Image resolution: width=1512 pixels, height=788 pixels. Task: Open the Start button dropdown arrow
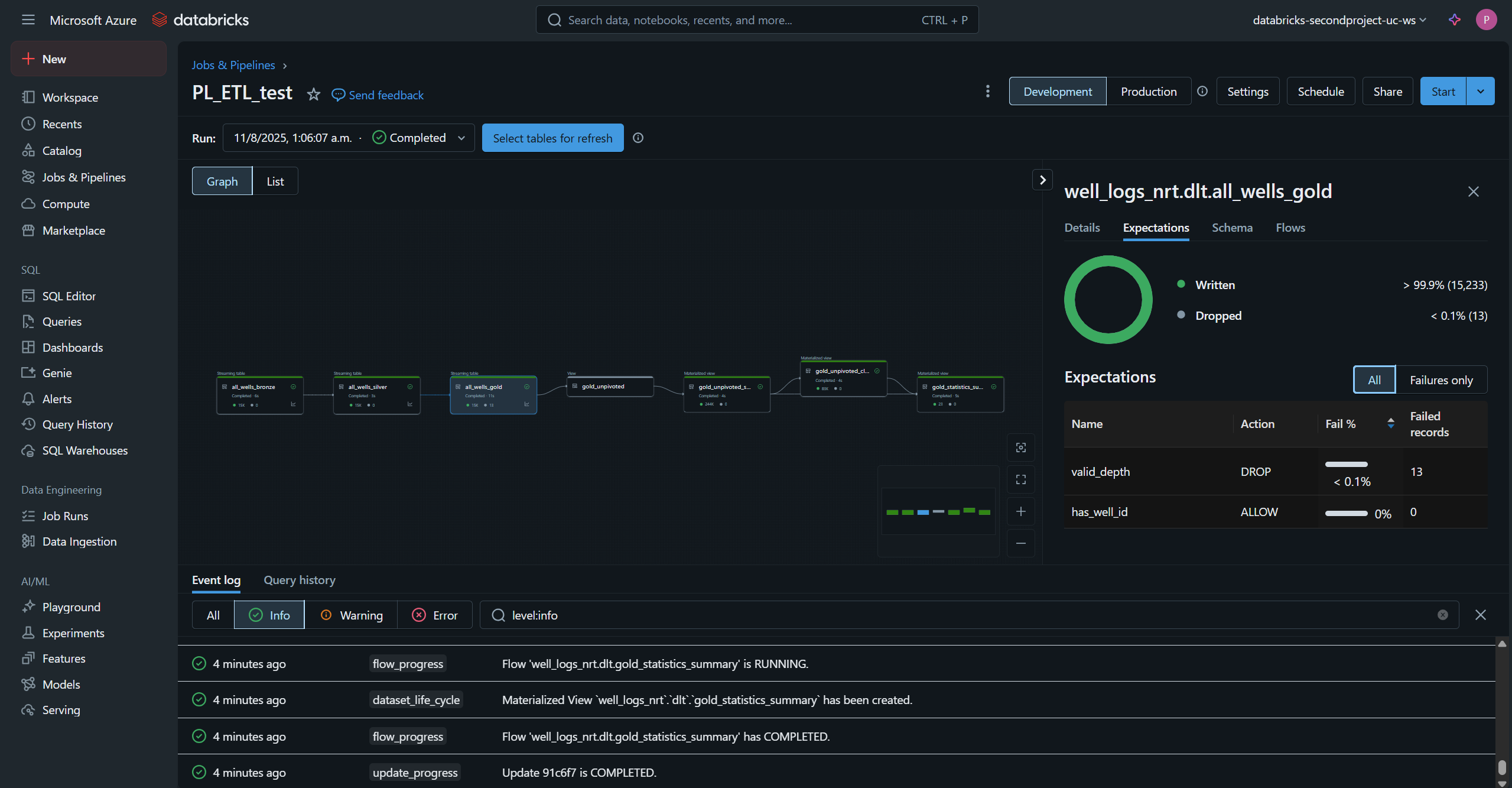coord(1480,91)
